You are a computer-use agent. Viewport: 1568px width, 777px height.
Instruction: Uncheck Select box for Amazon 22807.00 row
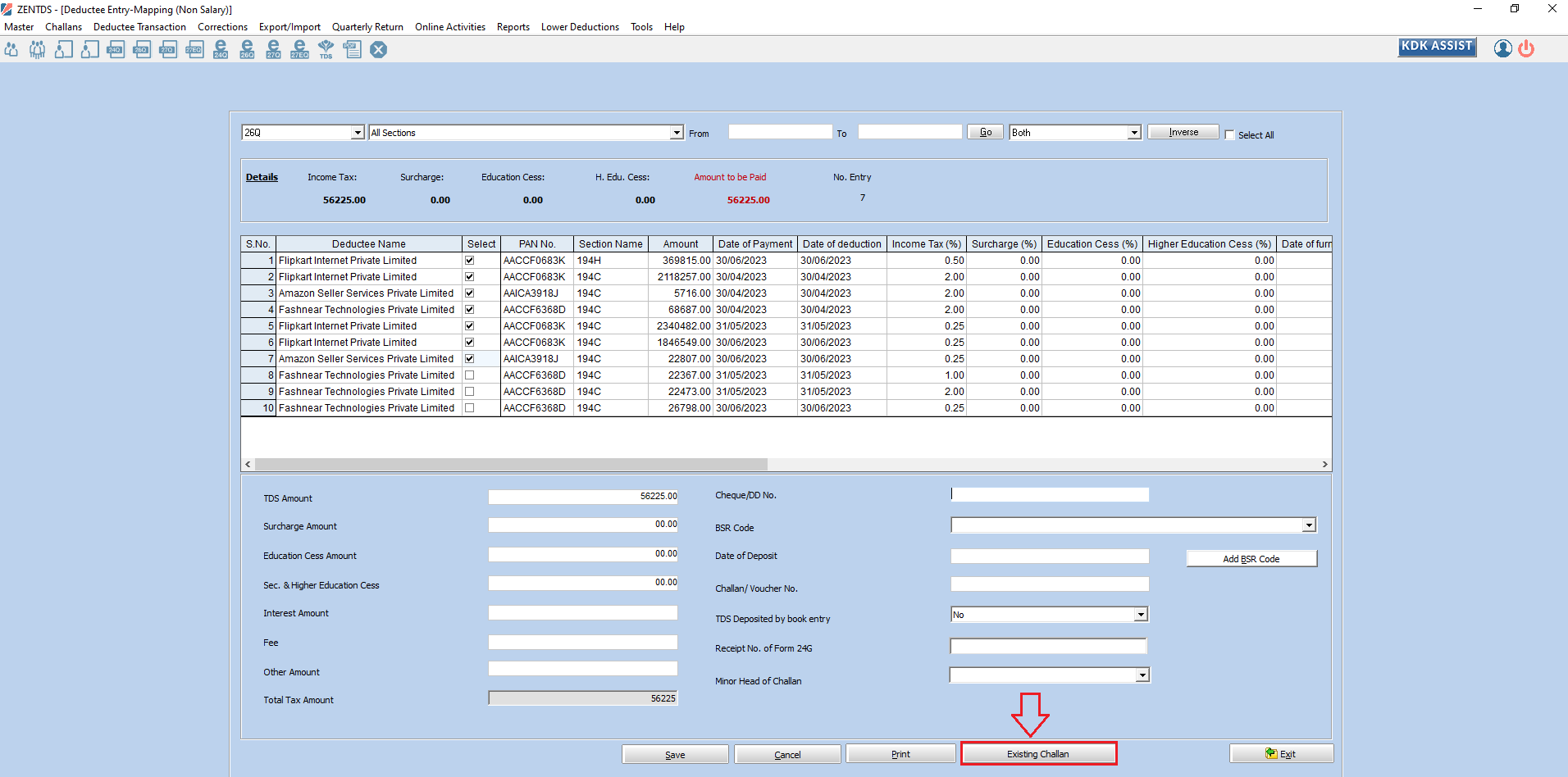pyautogui.click(x=469, y=359)
